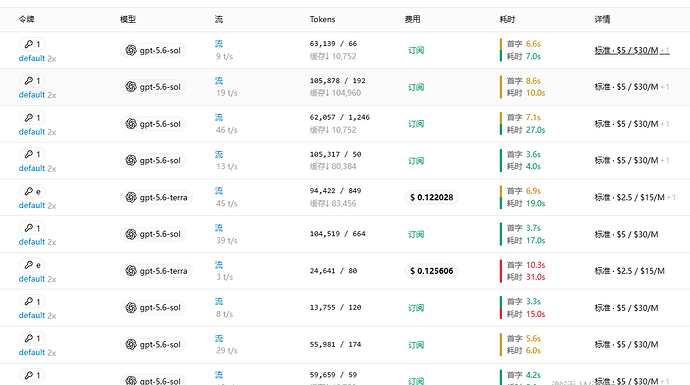Open the default group link in 94,422 row
The width and height of the screenshot is (690, 385).
tap(32, 205)
